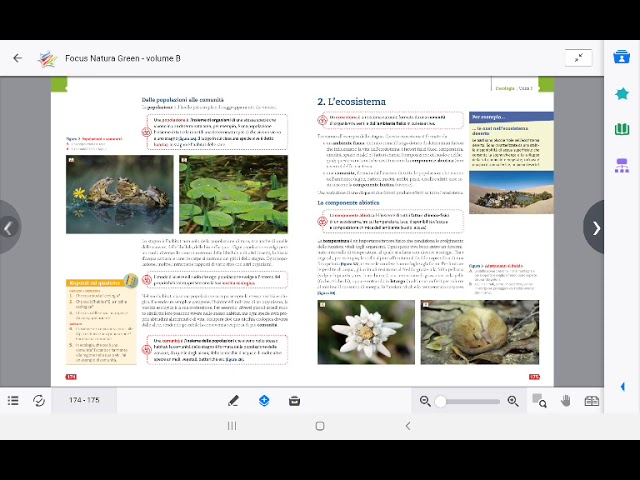Image resolution: width=640 pixels, height=480 pixels.
Task: Click the "Per esempio..." blue box header
Action: pyautogui.click(x=511, y=117)
